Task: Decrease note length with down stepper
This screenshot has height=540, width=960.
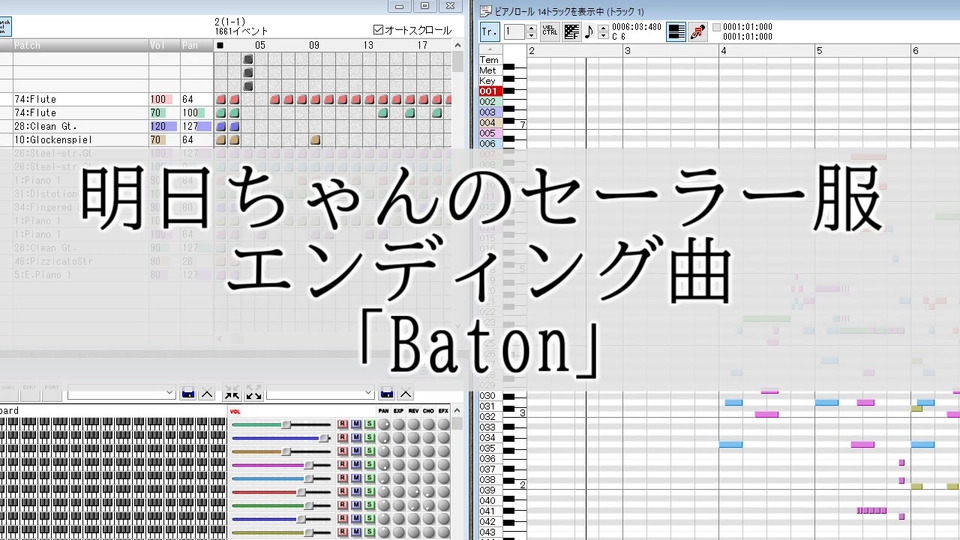Action: click(603, 36)
